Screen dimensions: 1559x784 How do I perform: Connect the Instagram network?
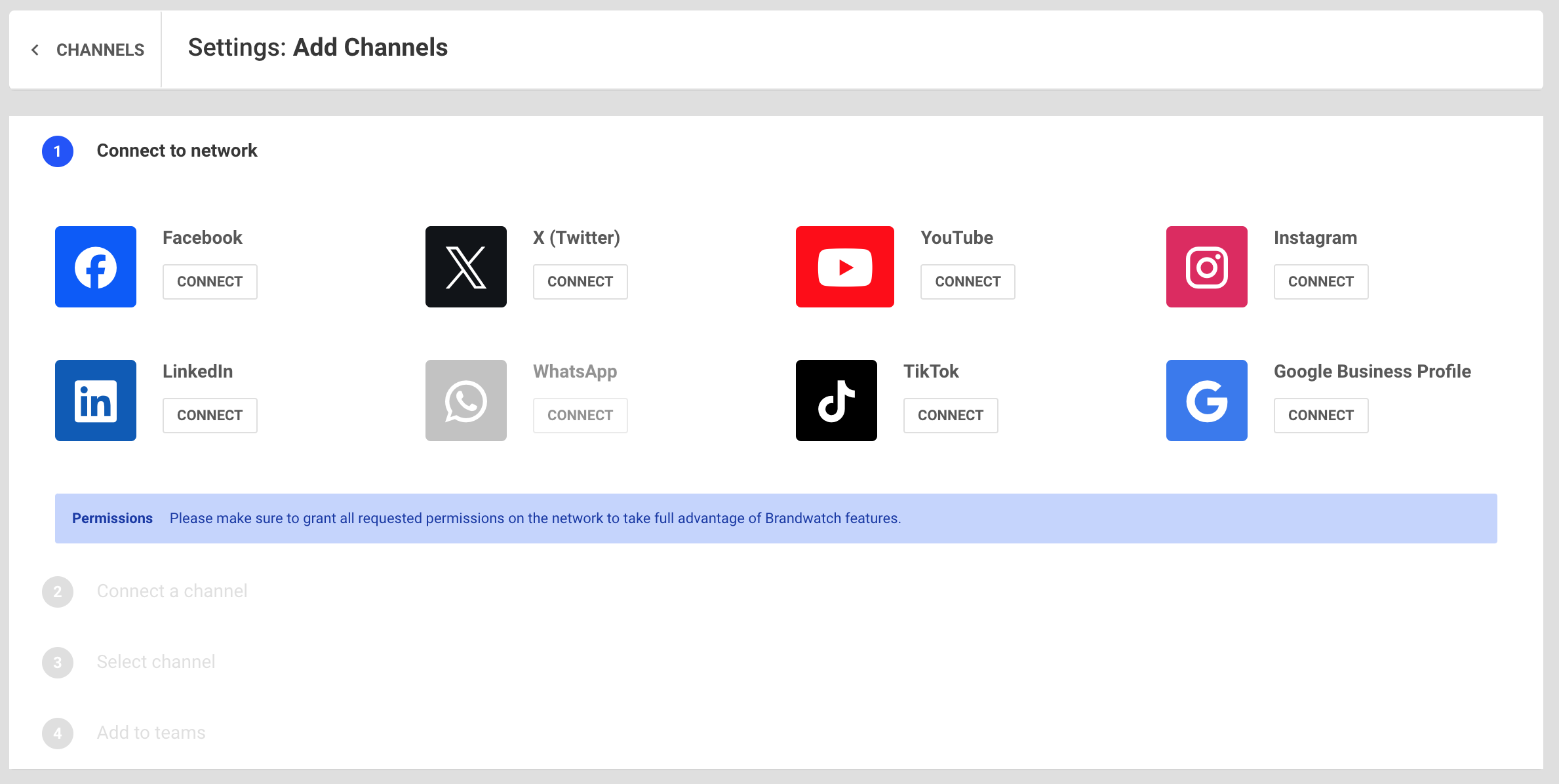click(1321, 282)
